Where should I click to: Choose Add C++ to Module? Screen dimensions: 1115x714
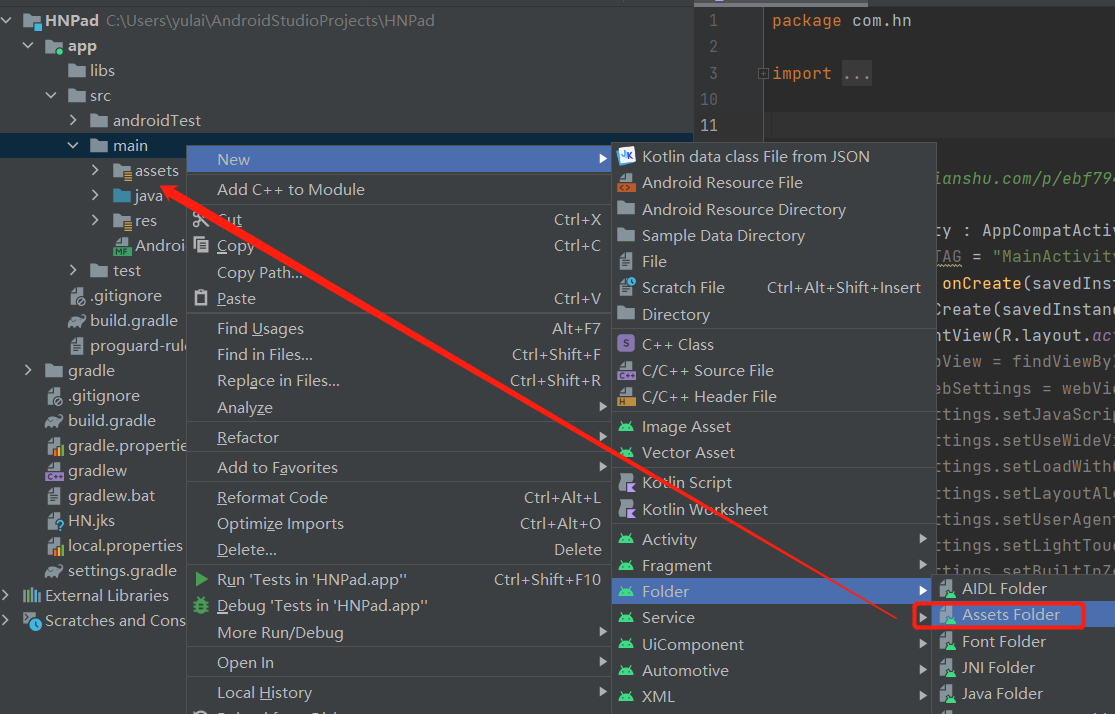pyautogui.click(x=399, y=189)
